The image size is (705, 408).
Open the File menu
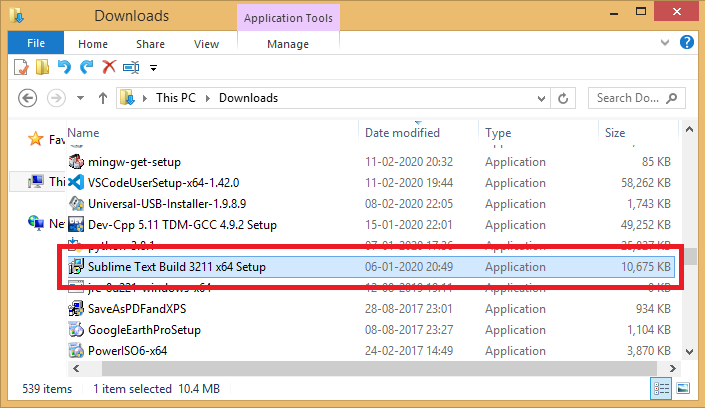(x=36, y=44)
